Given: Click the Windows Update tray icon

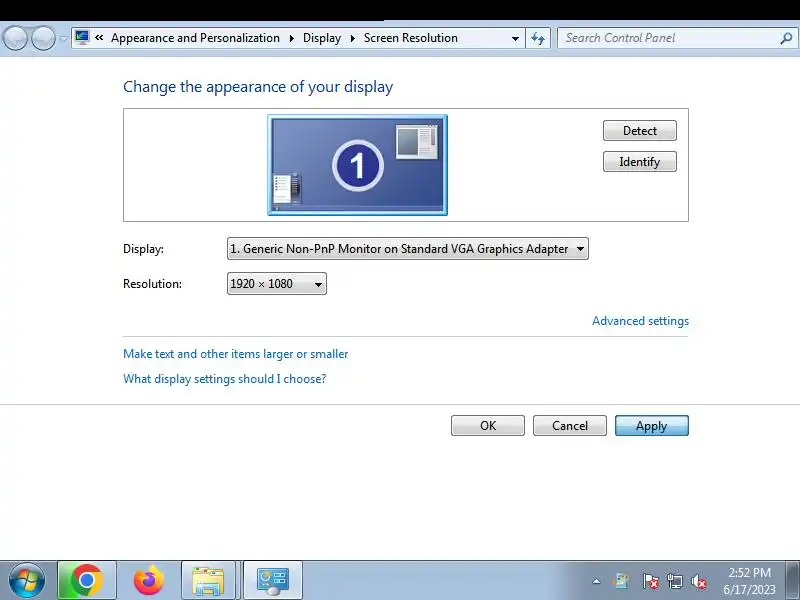Looking at the screenshot, I should (x=621, y=581).
